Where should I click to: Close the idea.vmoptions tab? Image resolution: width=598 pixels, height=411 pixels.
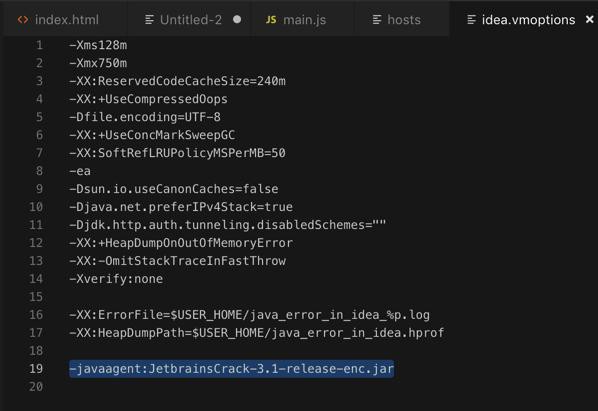pyautogui.click(x=589, y=19)
